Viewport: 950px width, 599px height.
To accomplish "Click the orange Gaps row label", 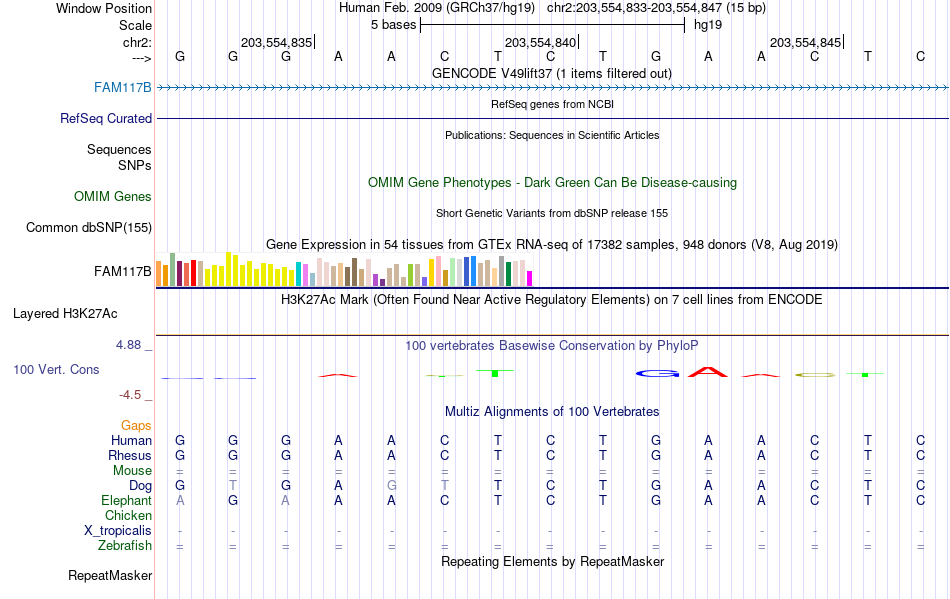I will [136, 425].
